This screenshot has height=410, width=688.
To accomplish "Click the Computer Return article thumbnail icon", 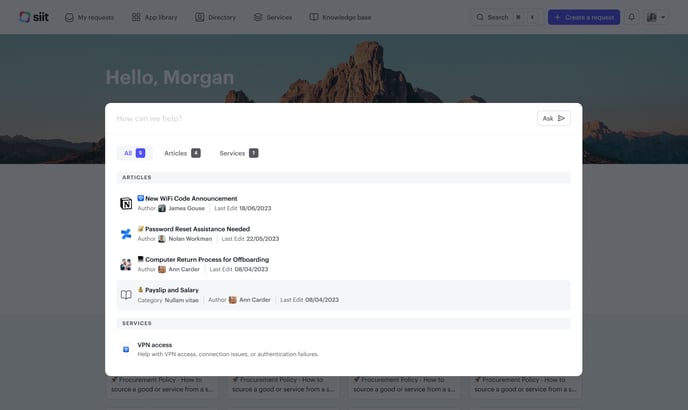I will tap(126, 265).
